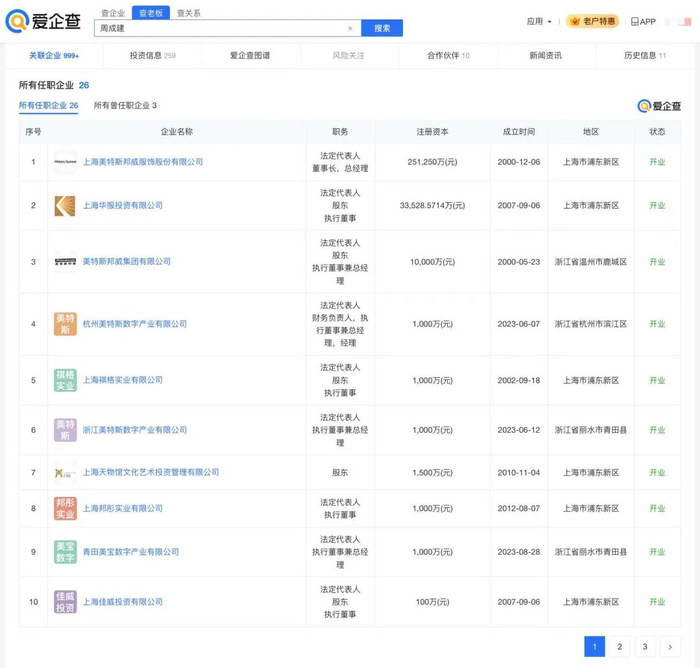Select the 所有曾任职企业 3 sub-tab
The width and height of the screenshot is (700, 668).
click(x=125, y=105)
